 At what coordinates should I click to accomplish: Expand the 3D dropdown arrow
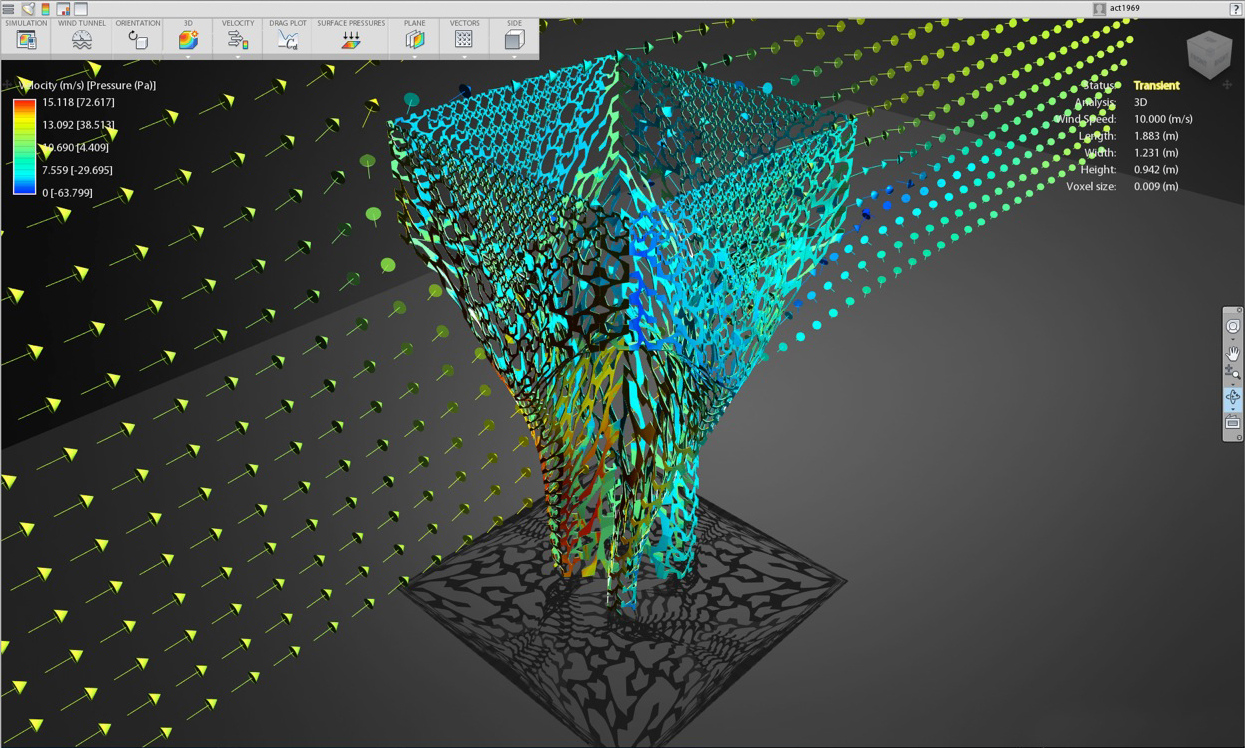188,56
